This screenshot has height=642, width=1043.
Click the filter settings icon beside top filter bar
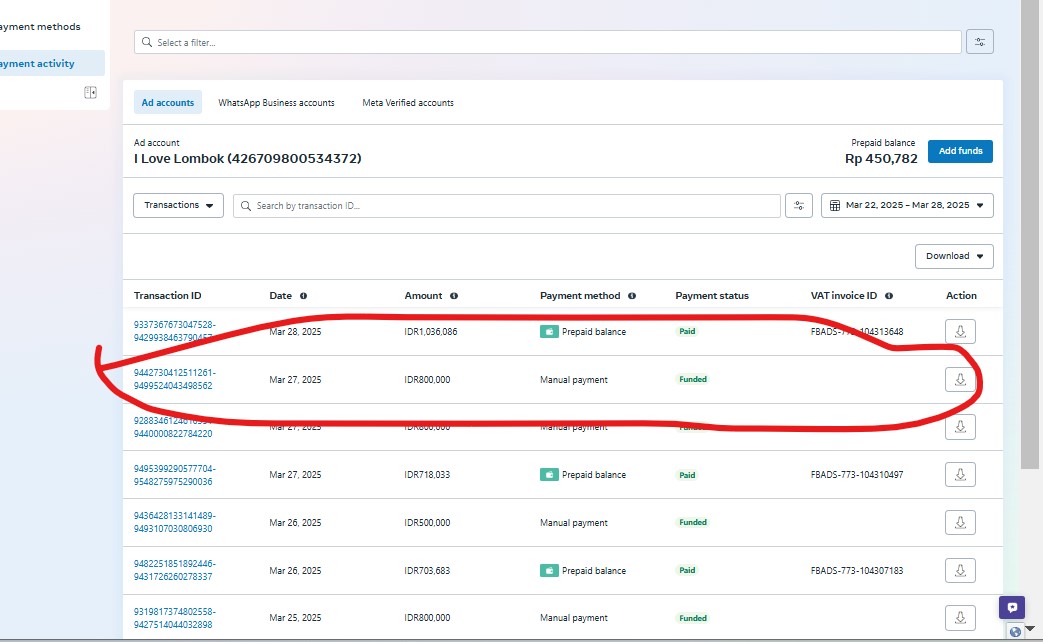[979, 42]
